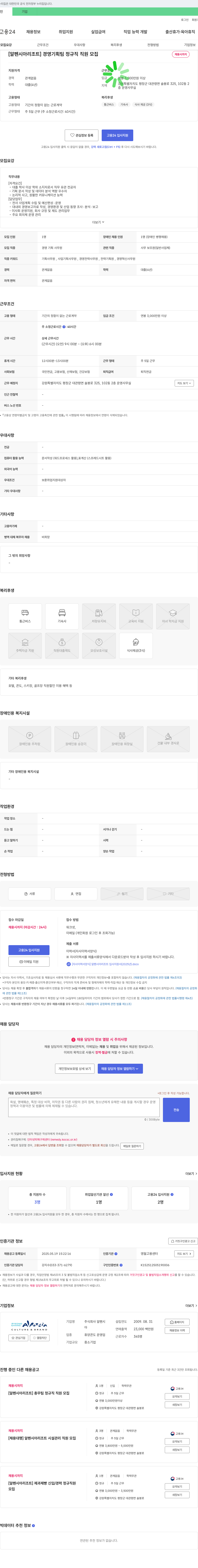The width and height of the screenshot is (198, 1568).
Task: Select the 차량유지비 benefit icon
Action: point(99,617)
